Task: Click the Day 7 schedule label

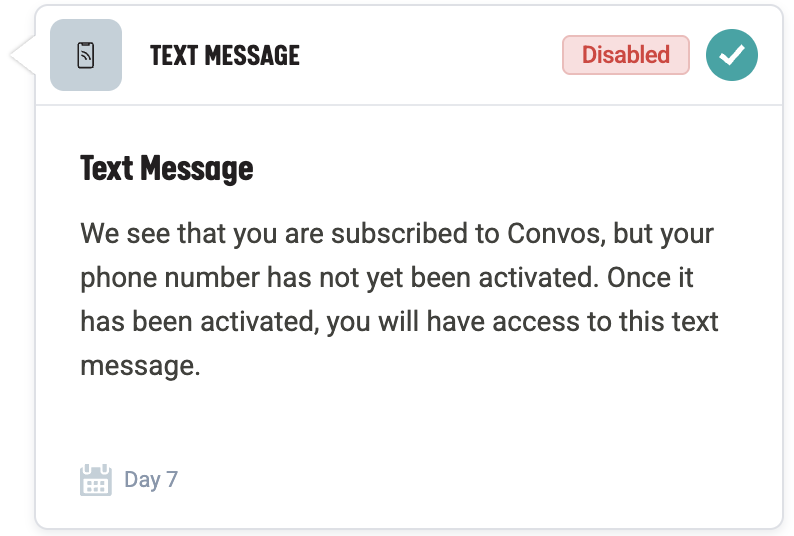Action: click(151, 480)
